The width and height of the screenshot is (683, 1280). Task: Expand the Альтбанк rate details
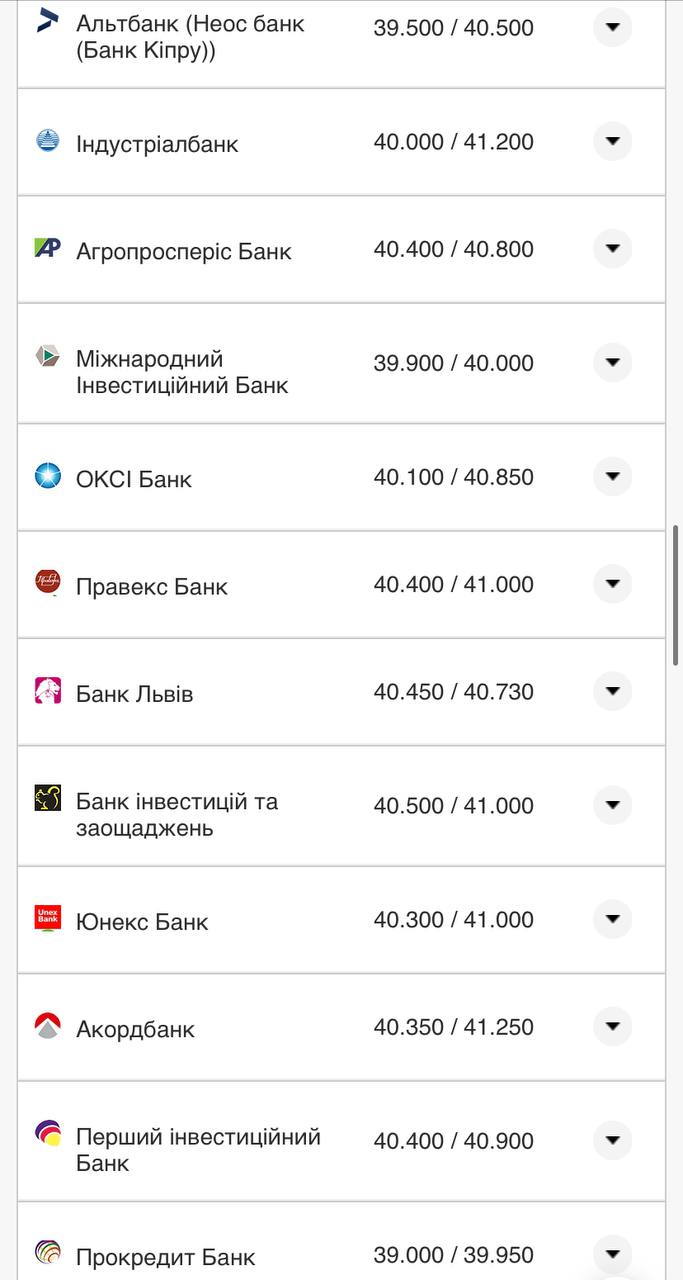pyautogui.click(x=612, y=27)
